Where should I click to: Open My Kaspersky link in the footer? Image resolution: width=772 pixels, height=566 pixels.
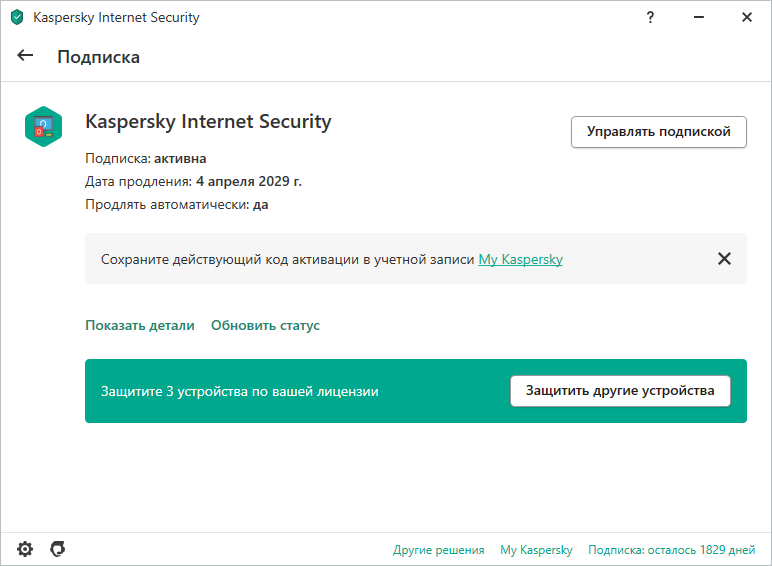click(x=536, y=550)
